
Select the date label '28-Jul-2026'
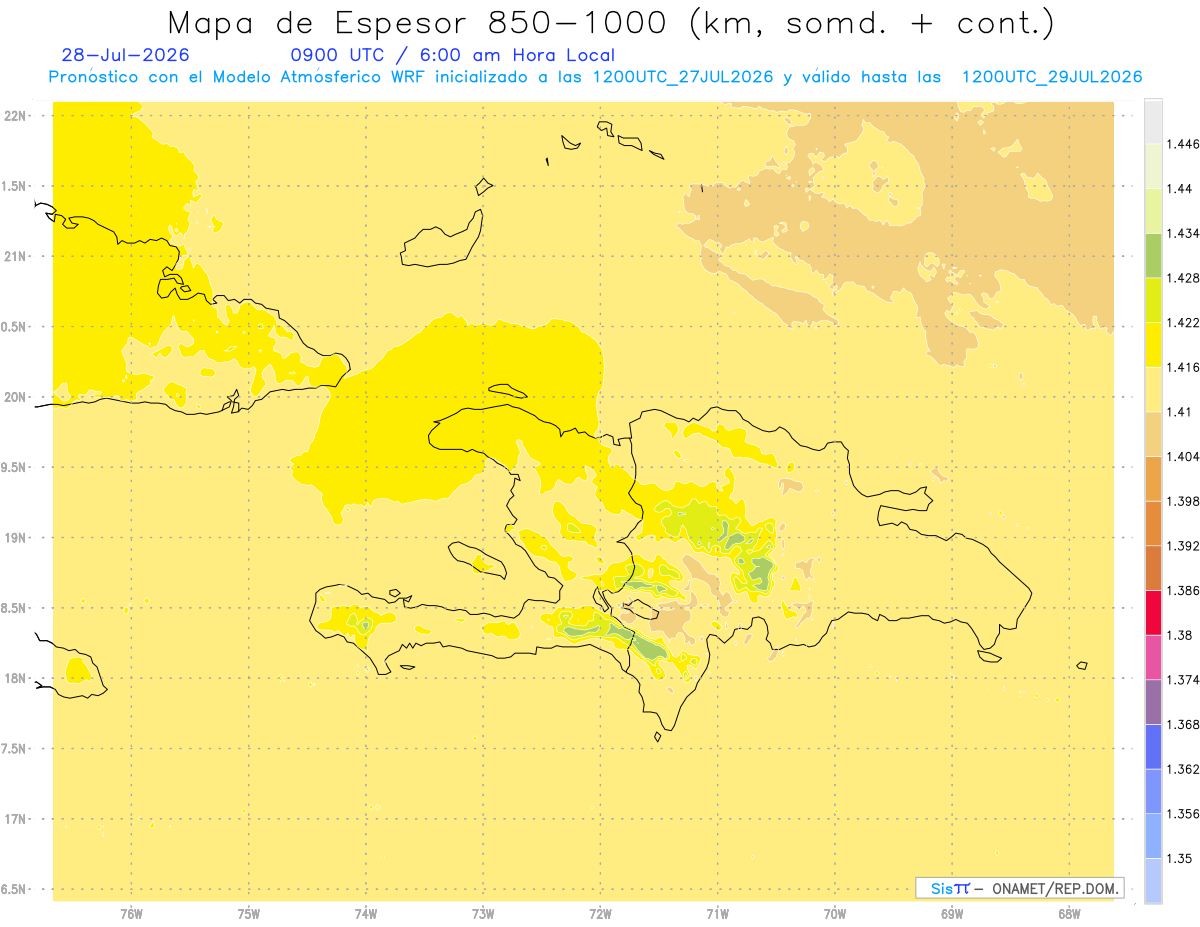click(125, 56)
